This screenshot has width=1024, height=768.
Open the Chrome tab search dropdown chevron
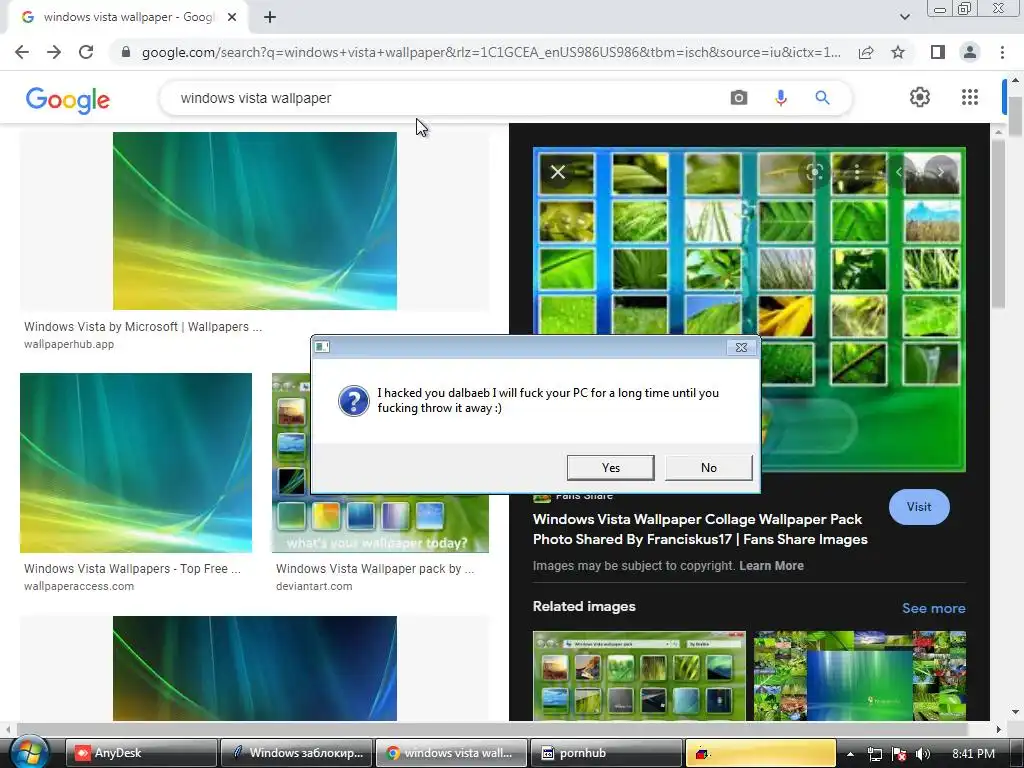tap(904, 17)
